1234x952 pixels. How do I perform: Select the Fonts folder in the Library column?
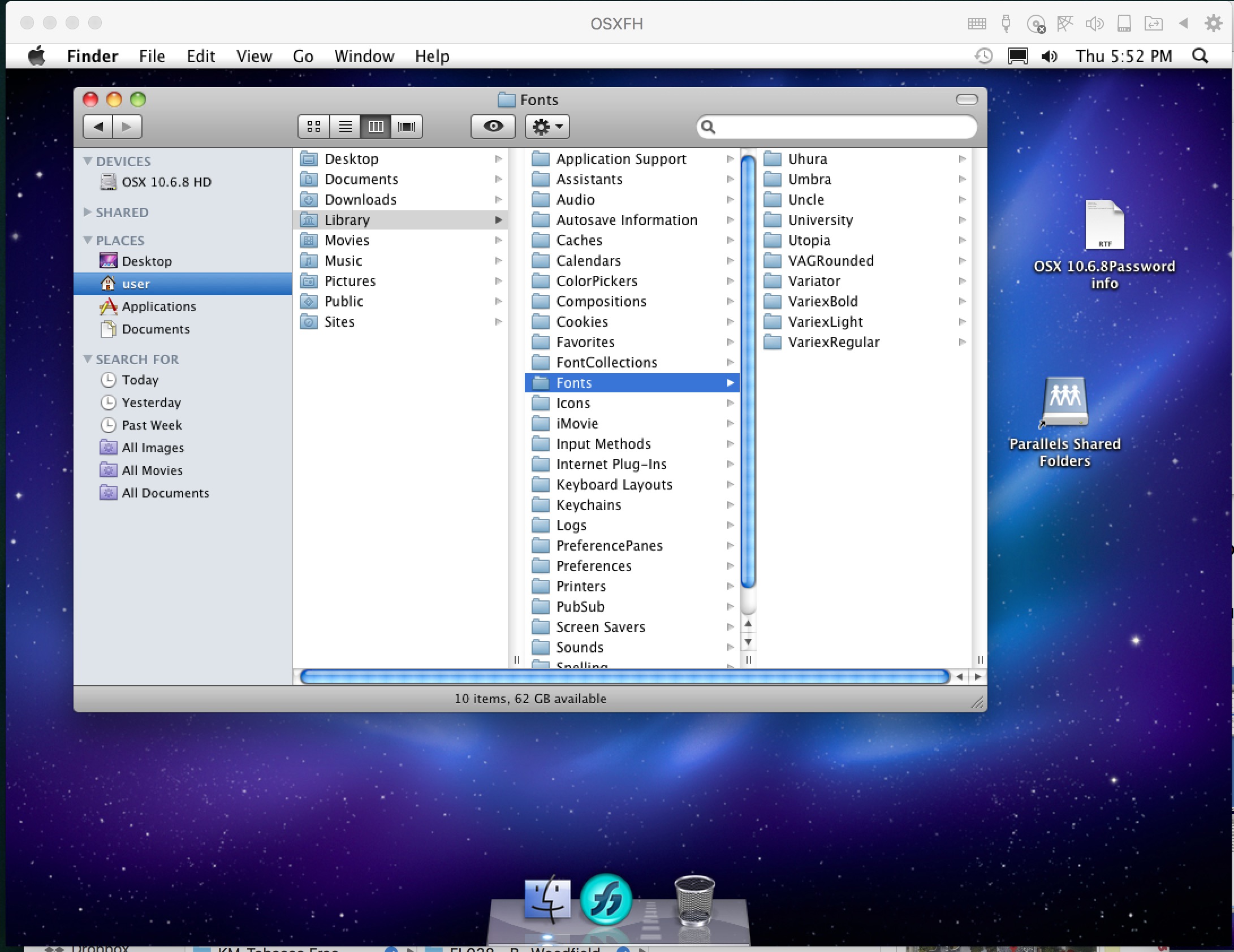click(632, 383)
